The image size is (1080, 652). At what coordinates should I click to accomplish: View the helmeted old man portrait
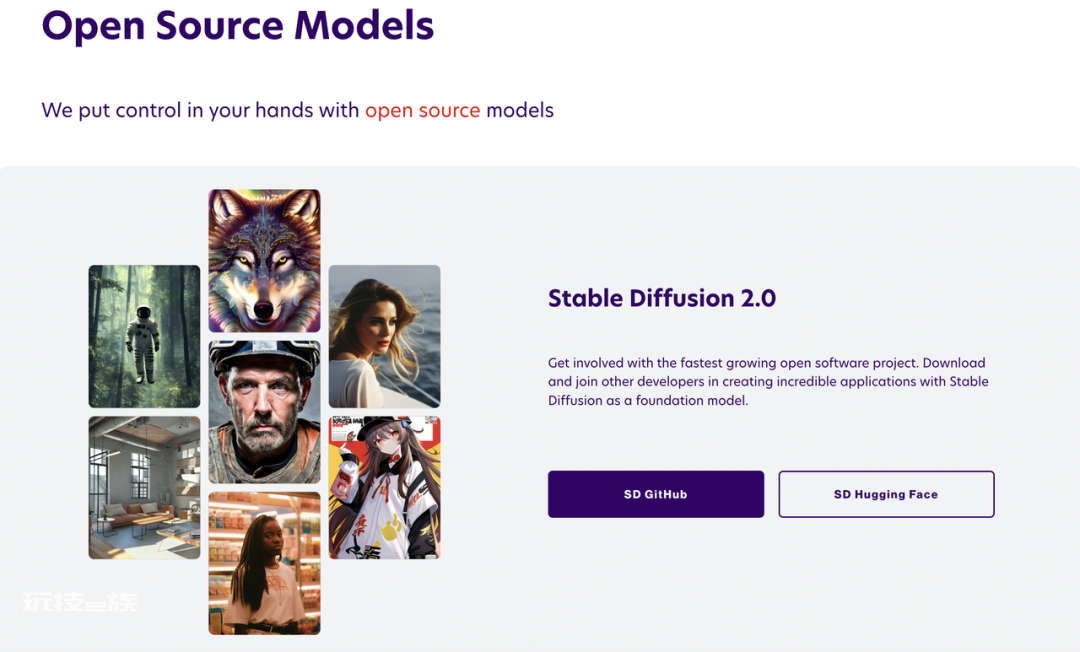click(264, 411)
